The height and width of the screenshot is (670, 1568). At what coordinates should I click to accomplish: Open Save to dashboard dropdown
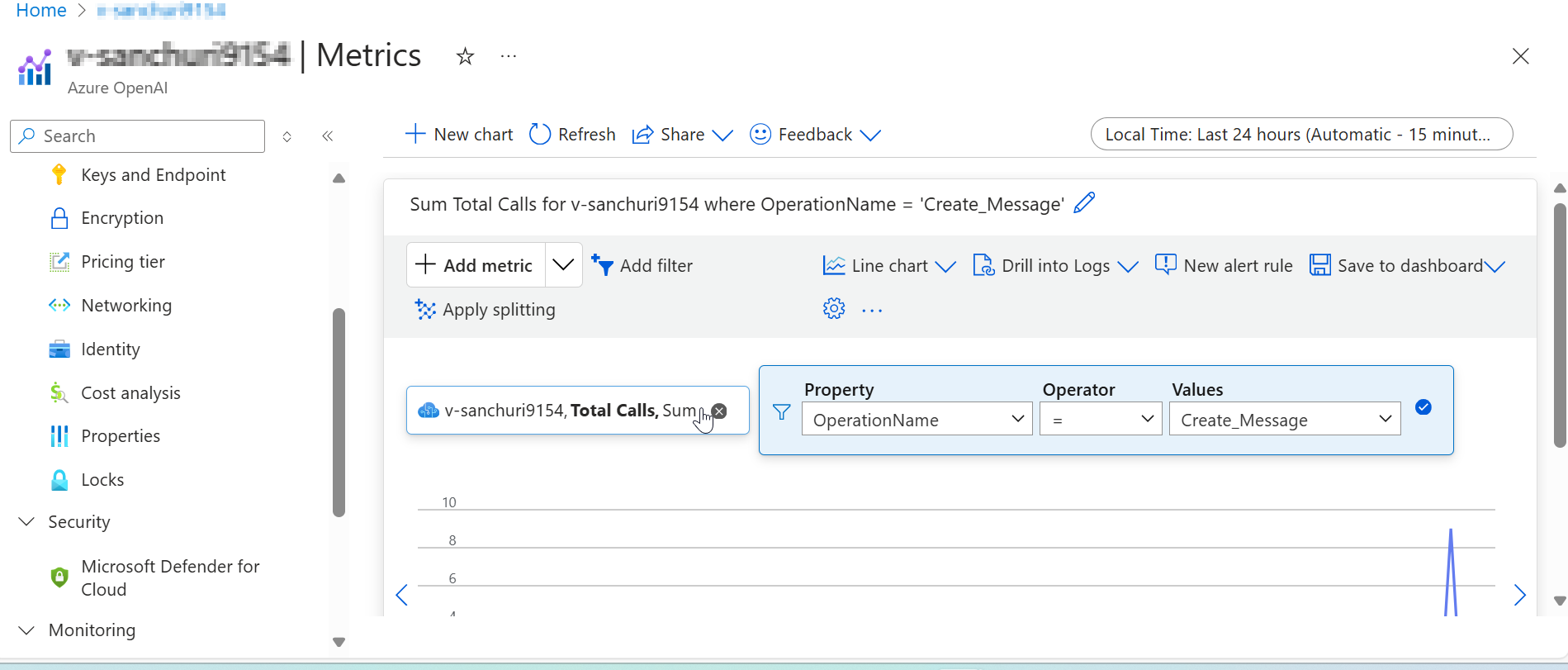coord(1408,266)
